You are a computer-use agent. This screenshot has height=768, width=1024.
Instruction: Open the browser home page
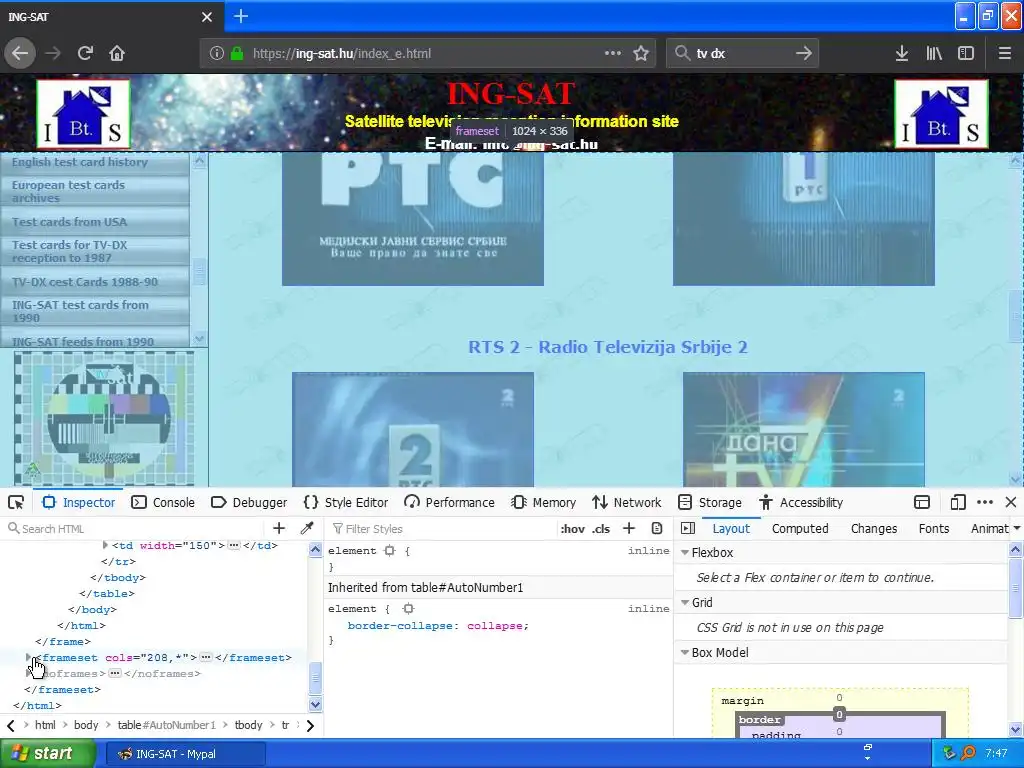pos(117,54)
